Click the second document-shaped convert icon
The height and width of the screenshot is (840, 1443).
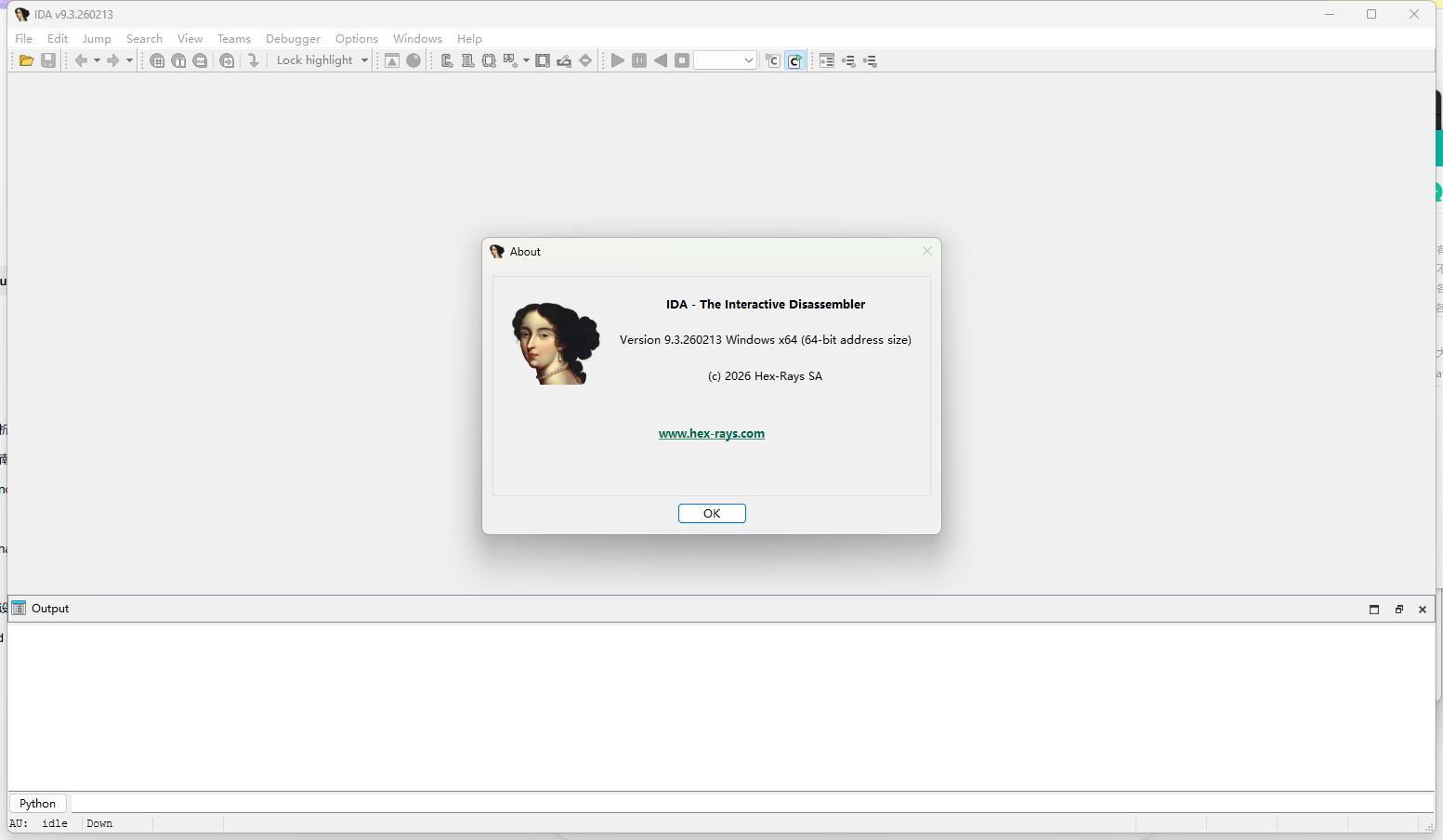coord(467,60)
